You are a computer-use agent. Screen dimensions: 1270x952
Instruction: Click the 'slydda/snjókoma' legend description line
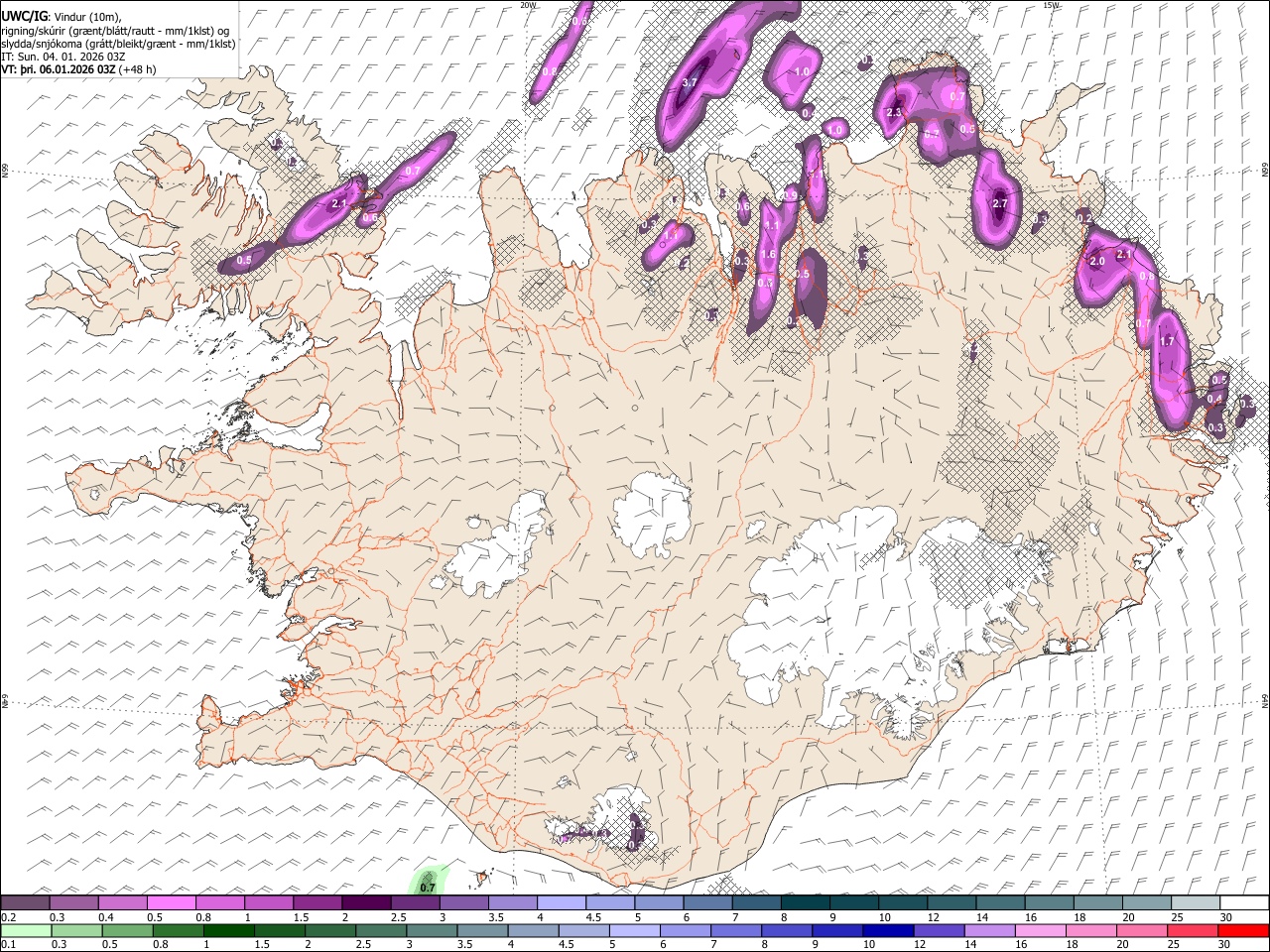click(118, 44)
